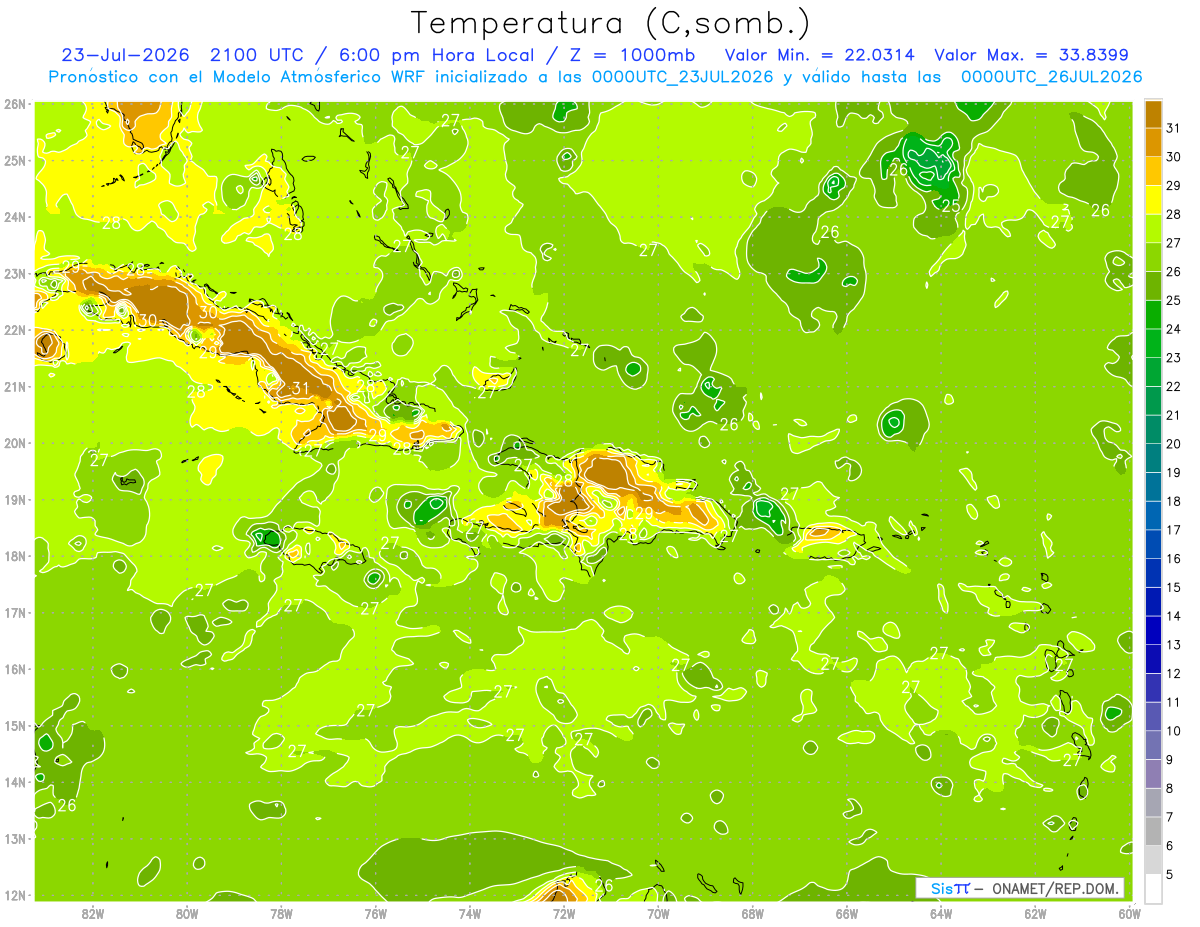Click the '68W' longitude axis label
Screen dimensions: 1200x927
pos(752,912)
